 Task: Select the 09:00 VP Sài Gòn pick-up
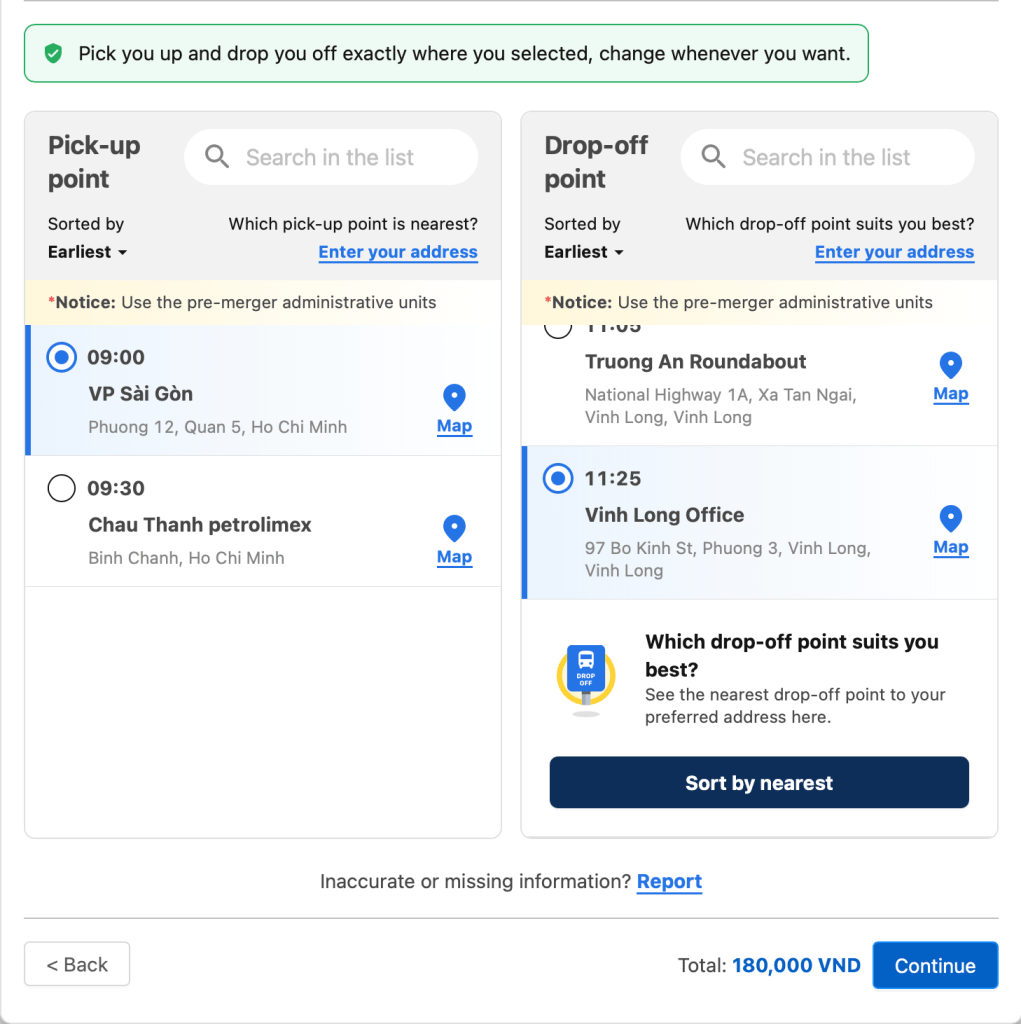coord(61,357)
